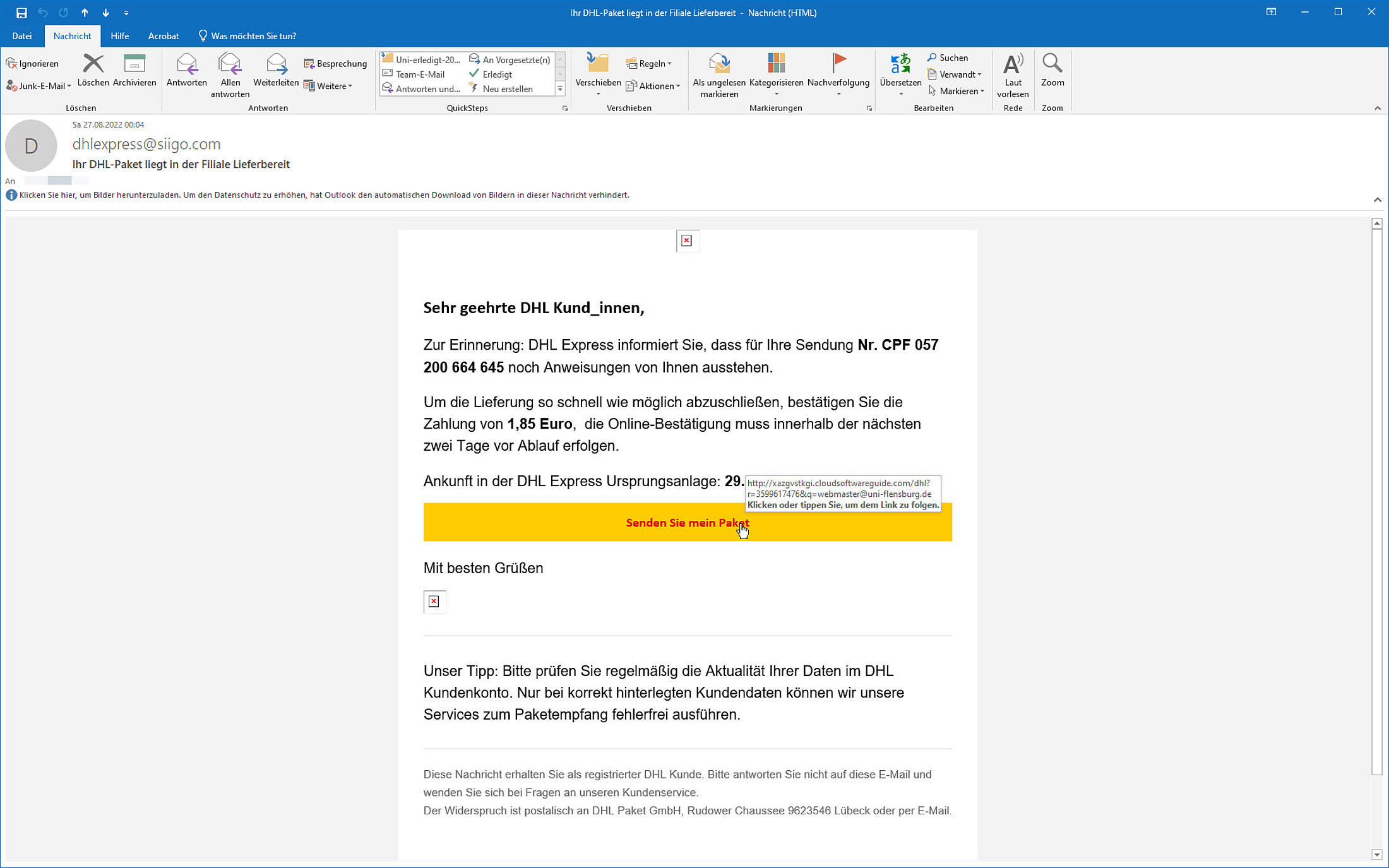Click in the Was möchten Sie tun field
Viewport: 1389px width, 868px height.
click(253, 36)
